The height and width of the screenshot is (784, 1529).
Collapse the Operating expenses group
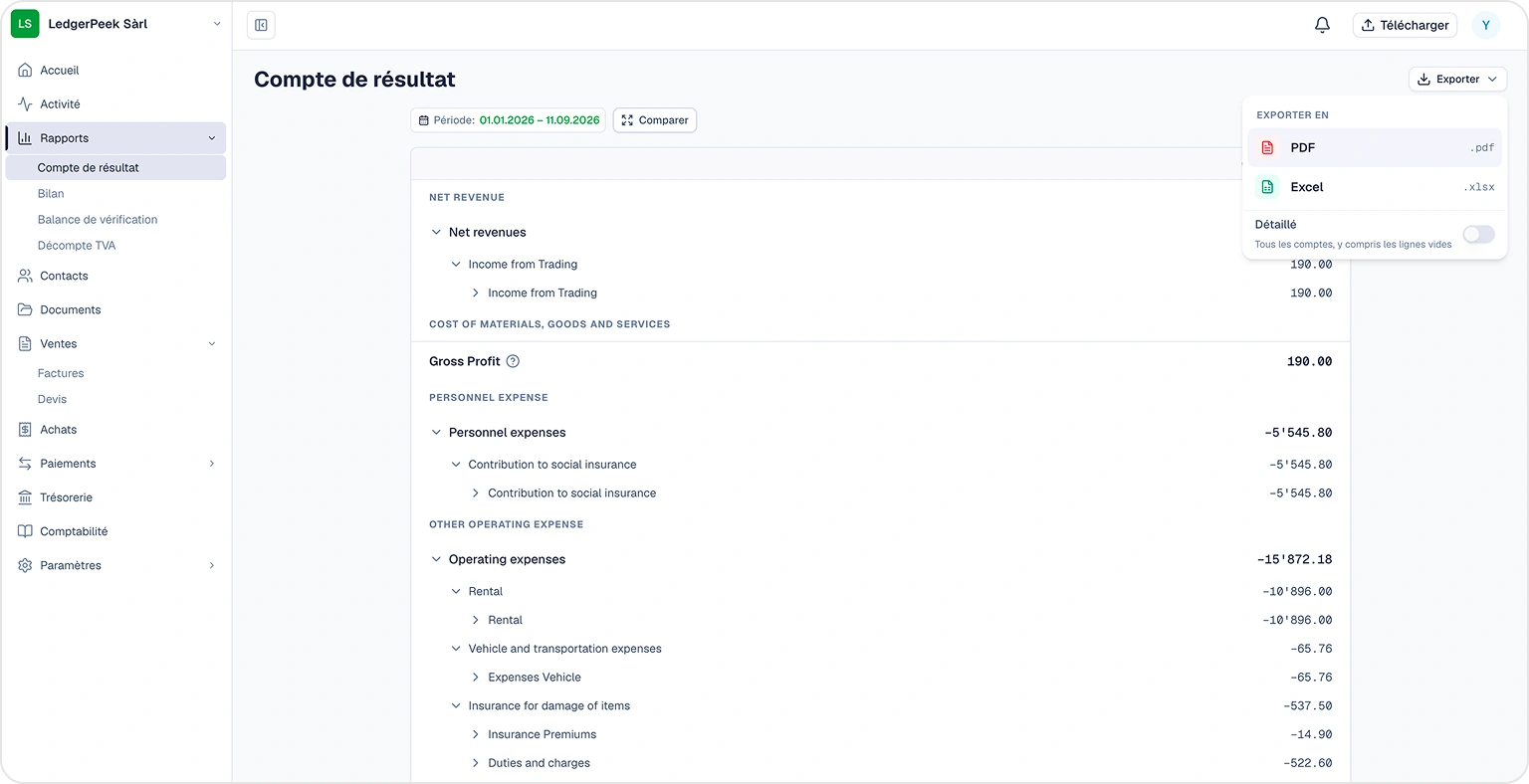pyautogui.click(x=436, y=559)
